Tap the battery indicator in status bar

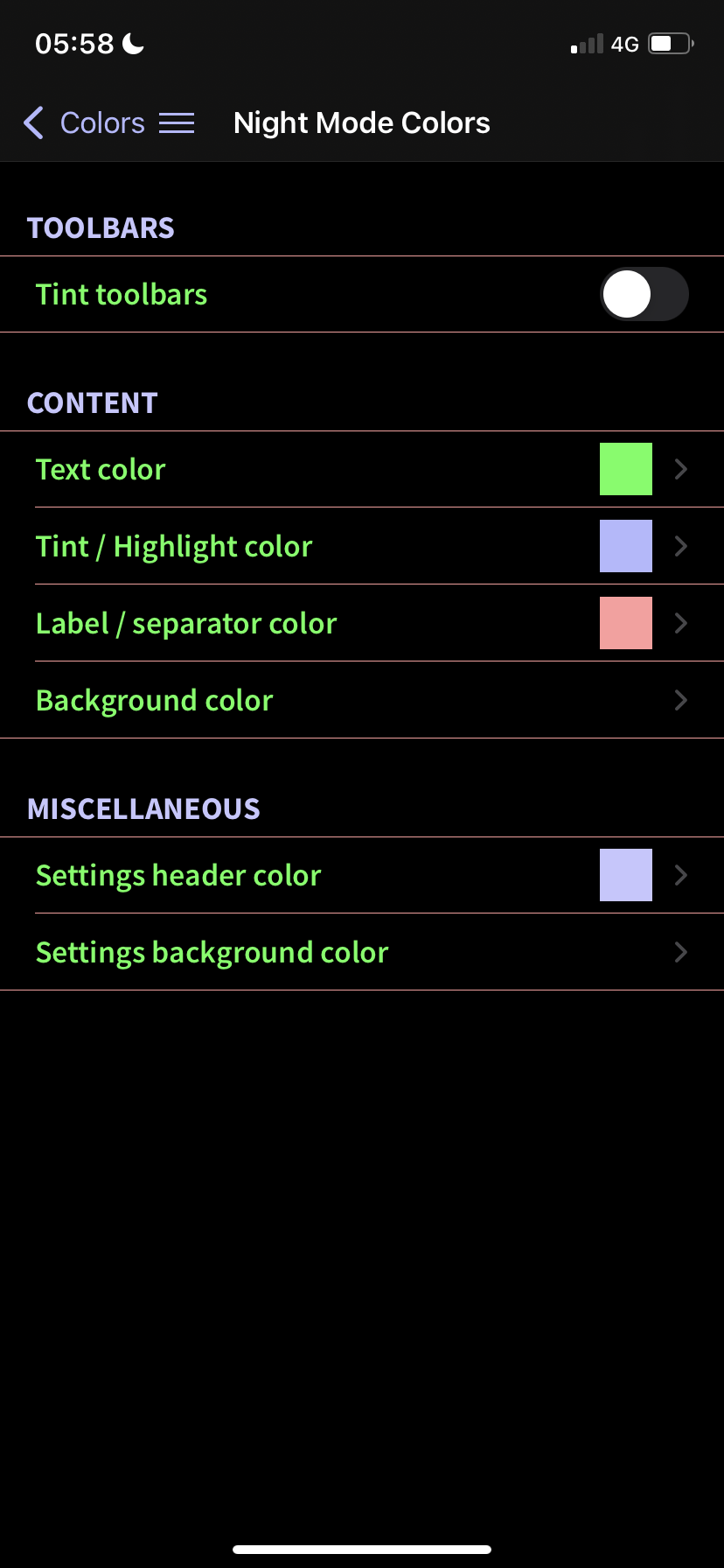(x=671, y=43)
